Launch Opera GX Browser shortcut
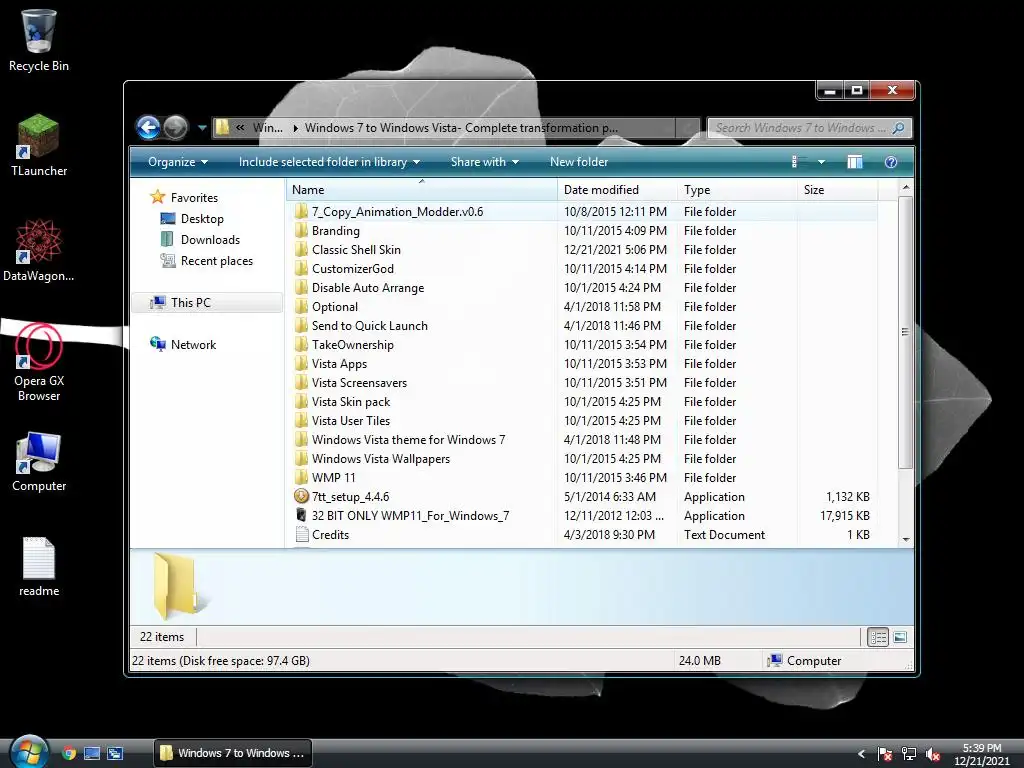The width and height of the screenshot is (1024, 768). click(39, 363)
